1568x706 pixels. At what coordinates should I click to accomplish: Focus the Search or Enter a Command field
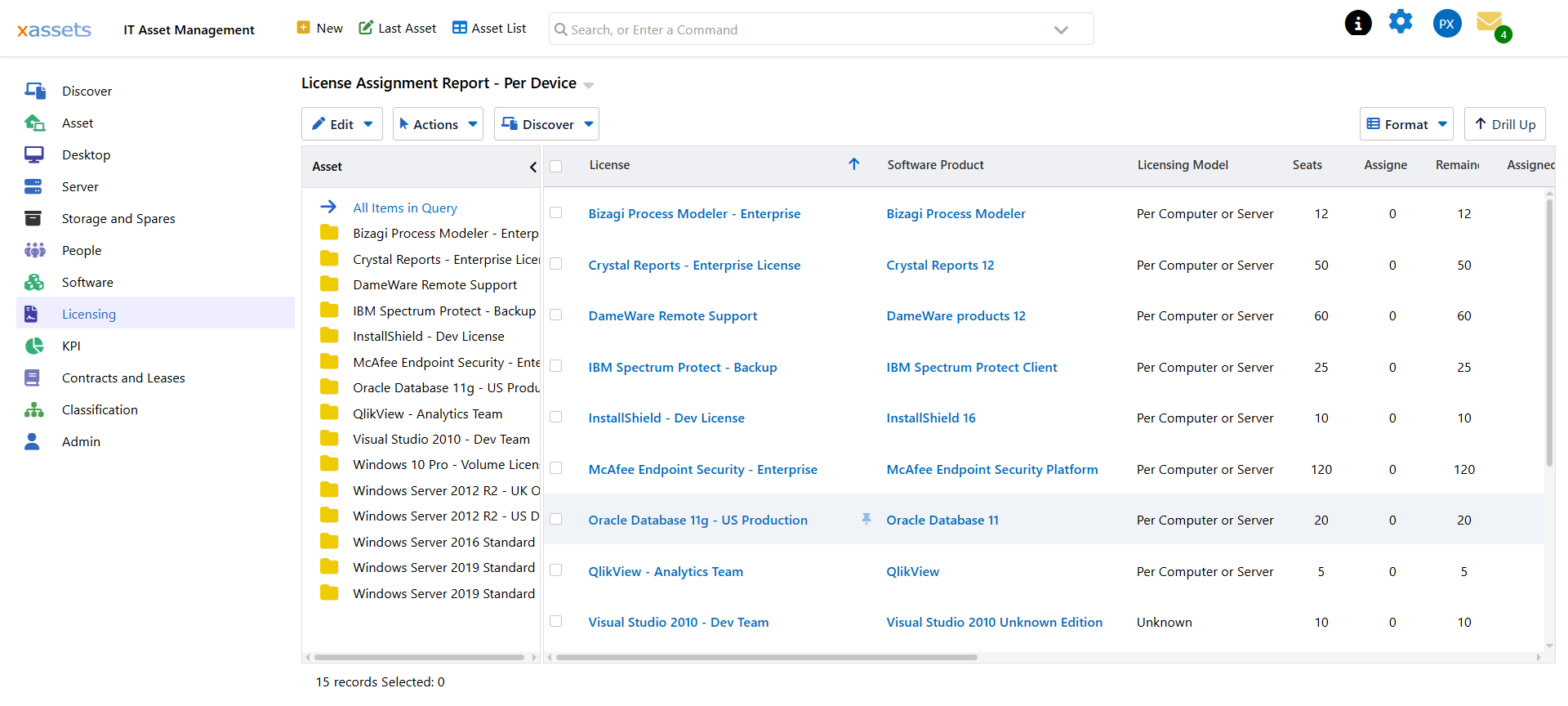(822, 29)
